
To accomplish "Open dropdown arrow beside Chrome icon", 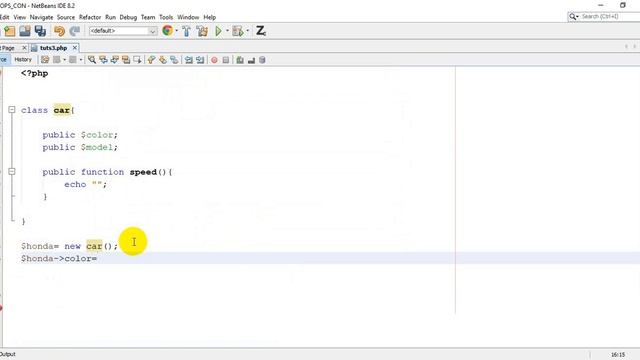I will [176, 31].
